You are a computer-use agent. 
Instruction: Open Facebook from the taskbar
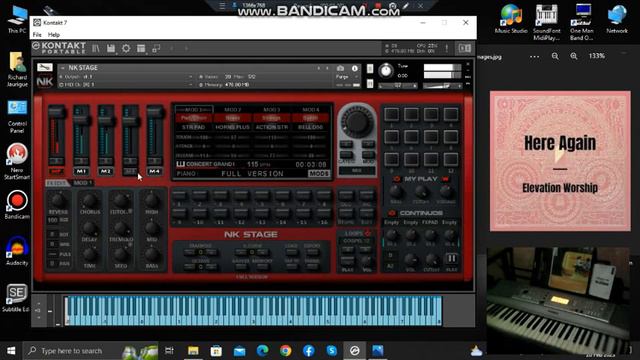[309, 351]
